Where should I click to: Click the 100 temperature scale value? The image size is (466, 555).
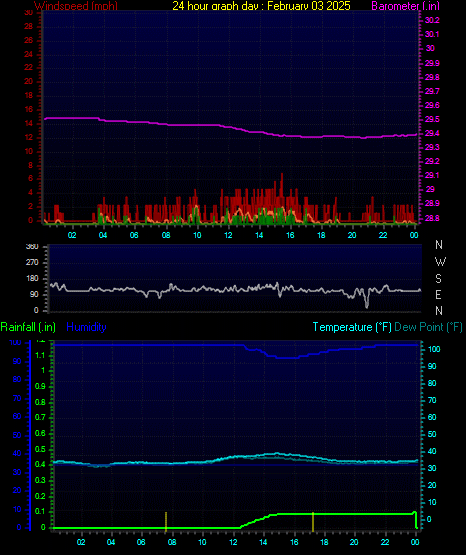click(x=434, y=349)
